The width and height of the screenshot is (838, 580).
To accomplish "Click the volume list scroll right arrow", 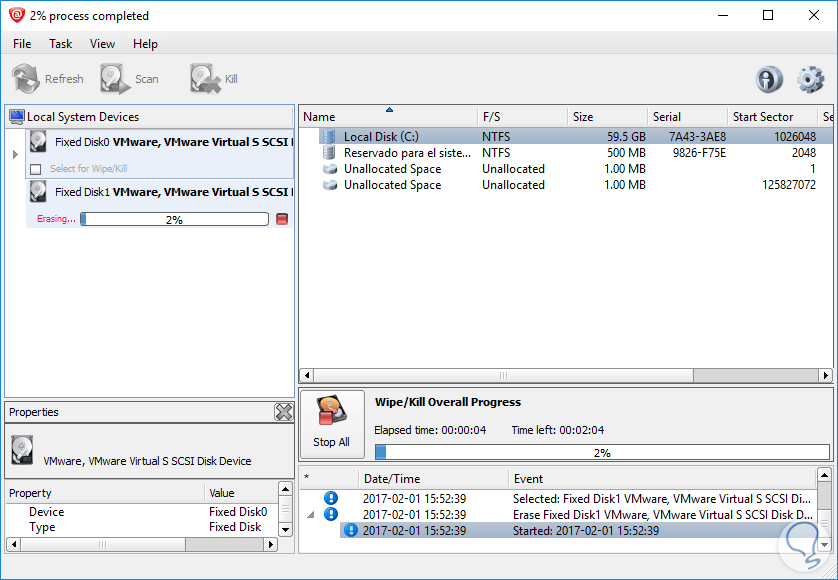I will (826, 375).
